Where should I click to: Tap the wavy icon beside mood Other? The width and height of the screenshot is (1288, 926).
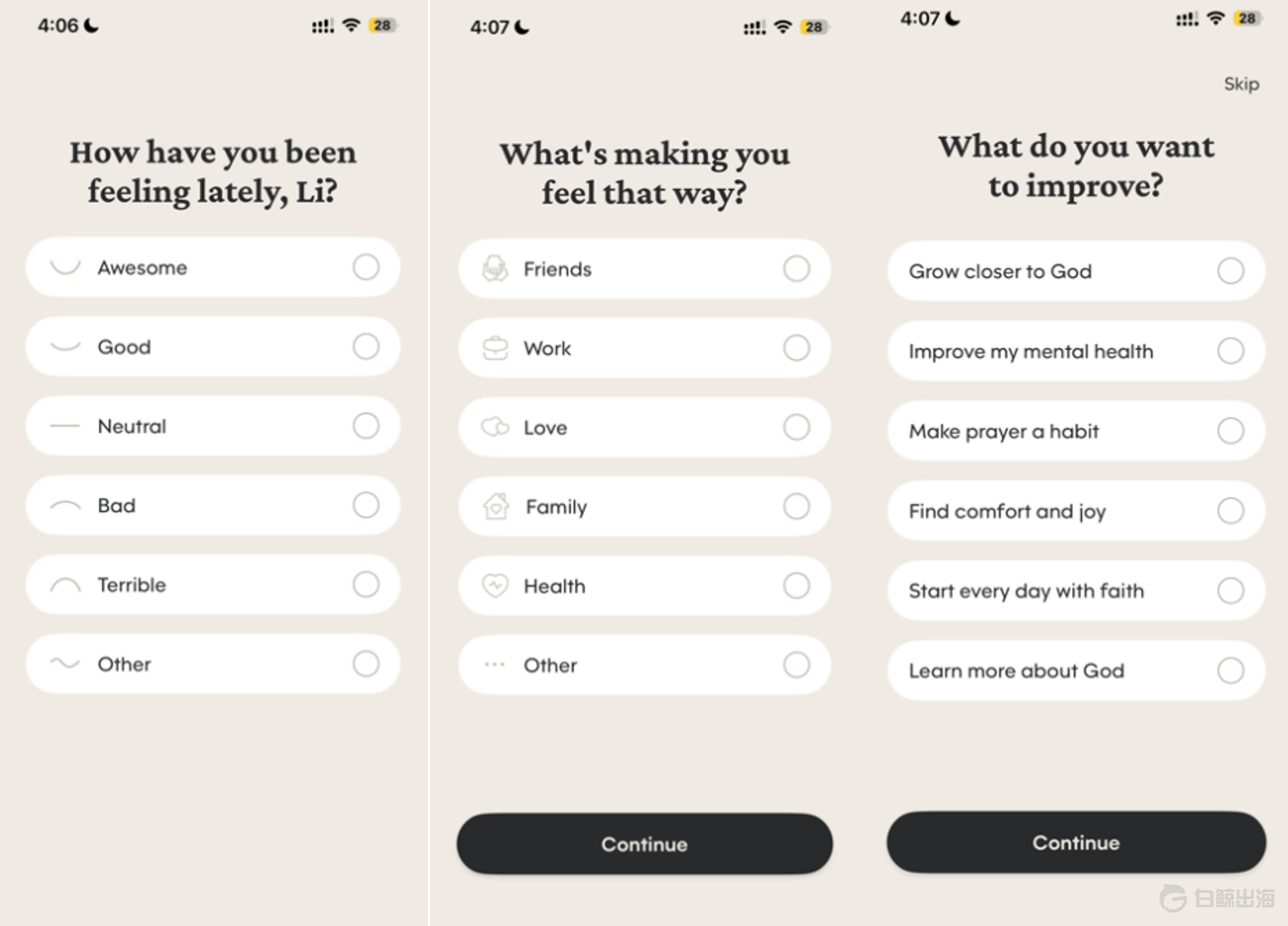pos(65,663)
